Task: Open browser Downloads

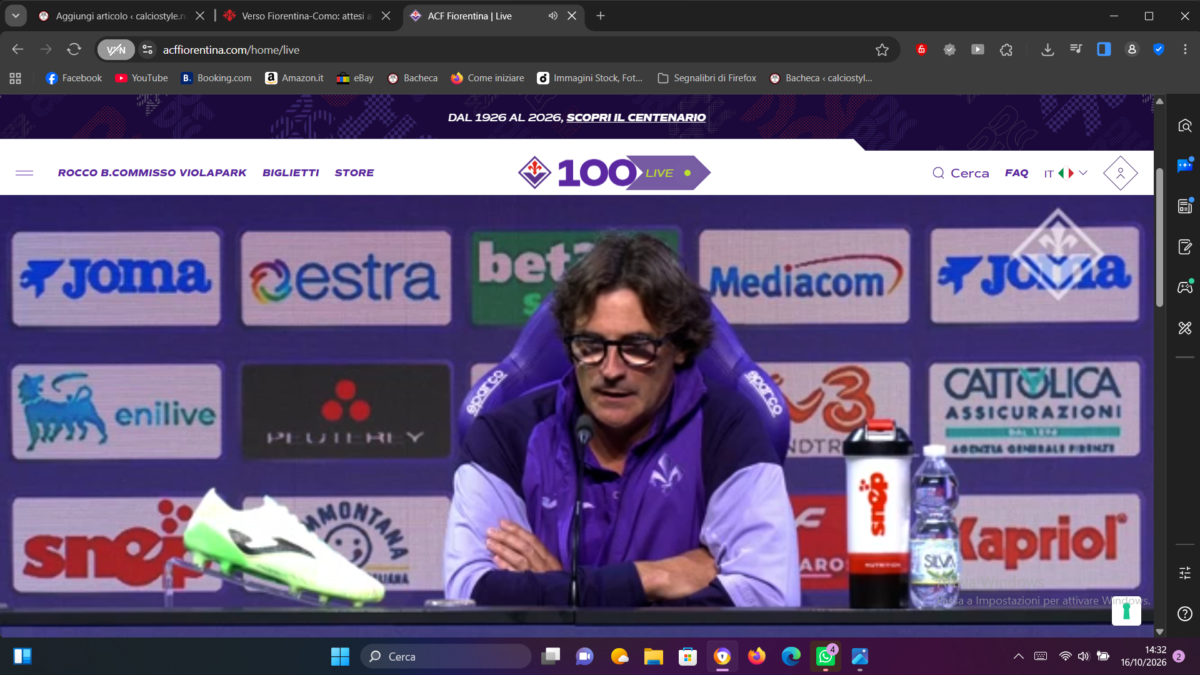Action: [x=1047, y=49]
